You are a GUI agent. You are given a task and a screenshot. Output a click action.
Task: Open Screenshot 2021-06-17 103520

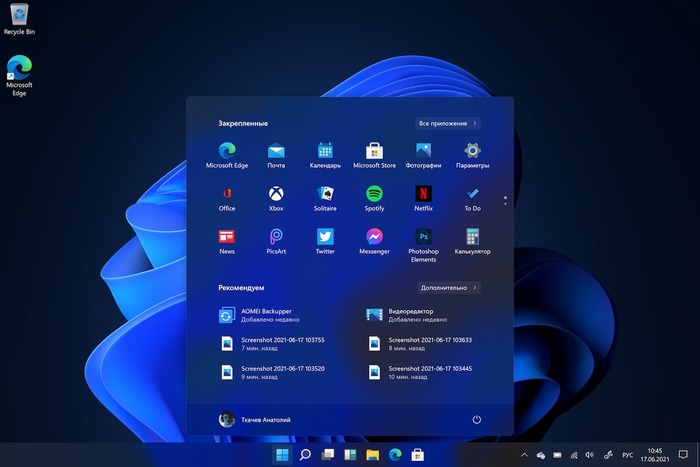point(272,372)
